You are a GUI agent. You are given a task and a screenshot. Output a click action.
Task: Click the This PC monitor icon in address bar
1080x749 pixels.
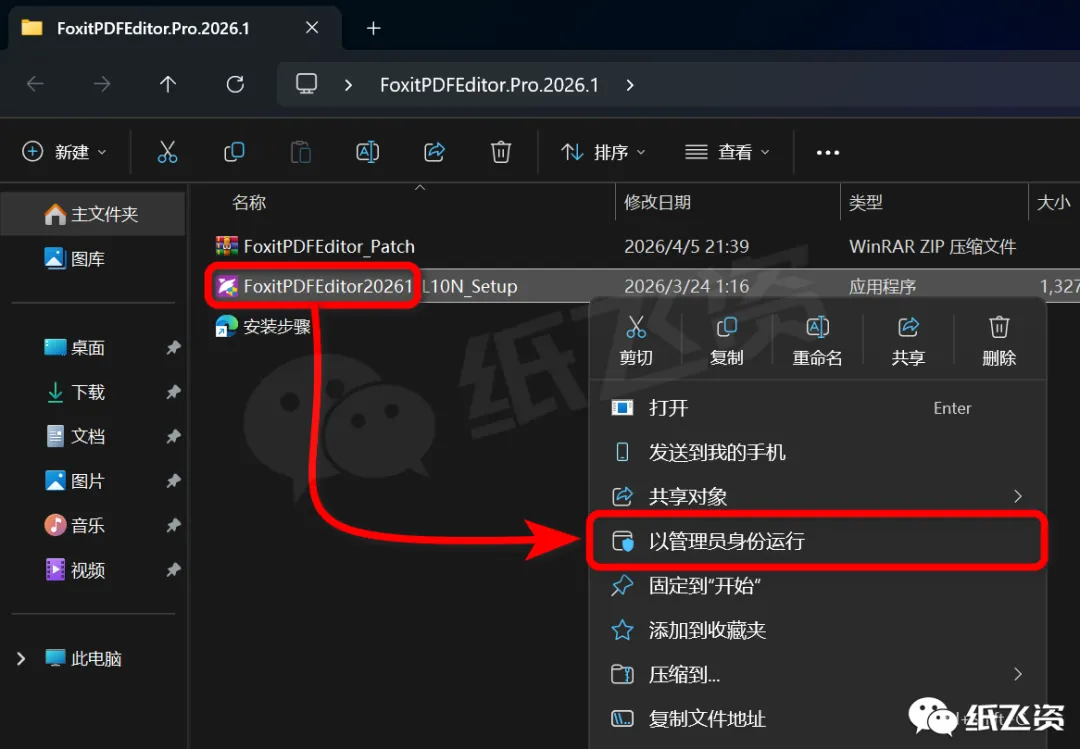coord(306,84)
